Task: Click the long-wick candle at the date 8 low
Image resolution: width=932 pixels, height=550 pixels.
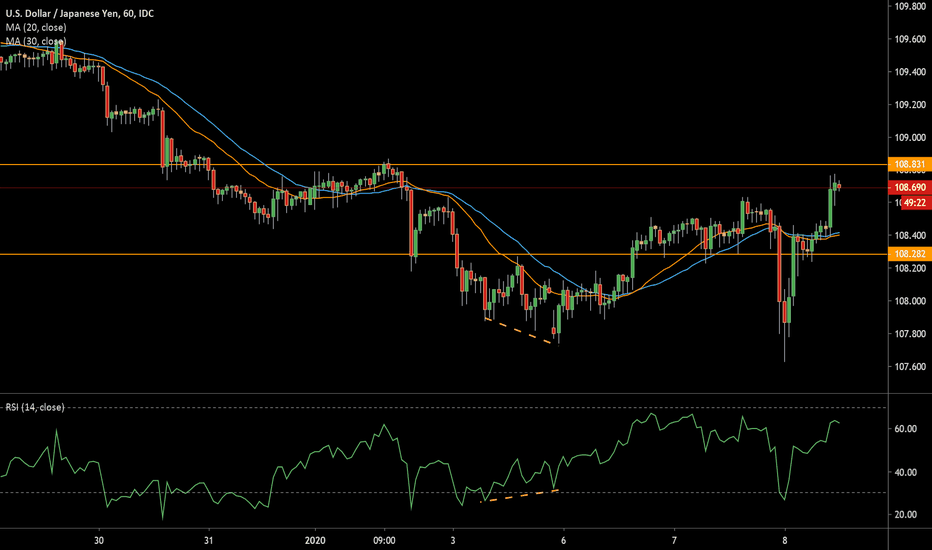Action: pos(785,312)
